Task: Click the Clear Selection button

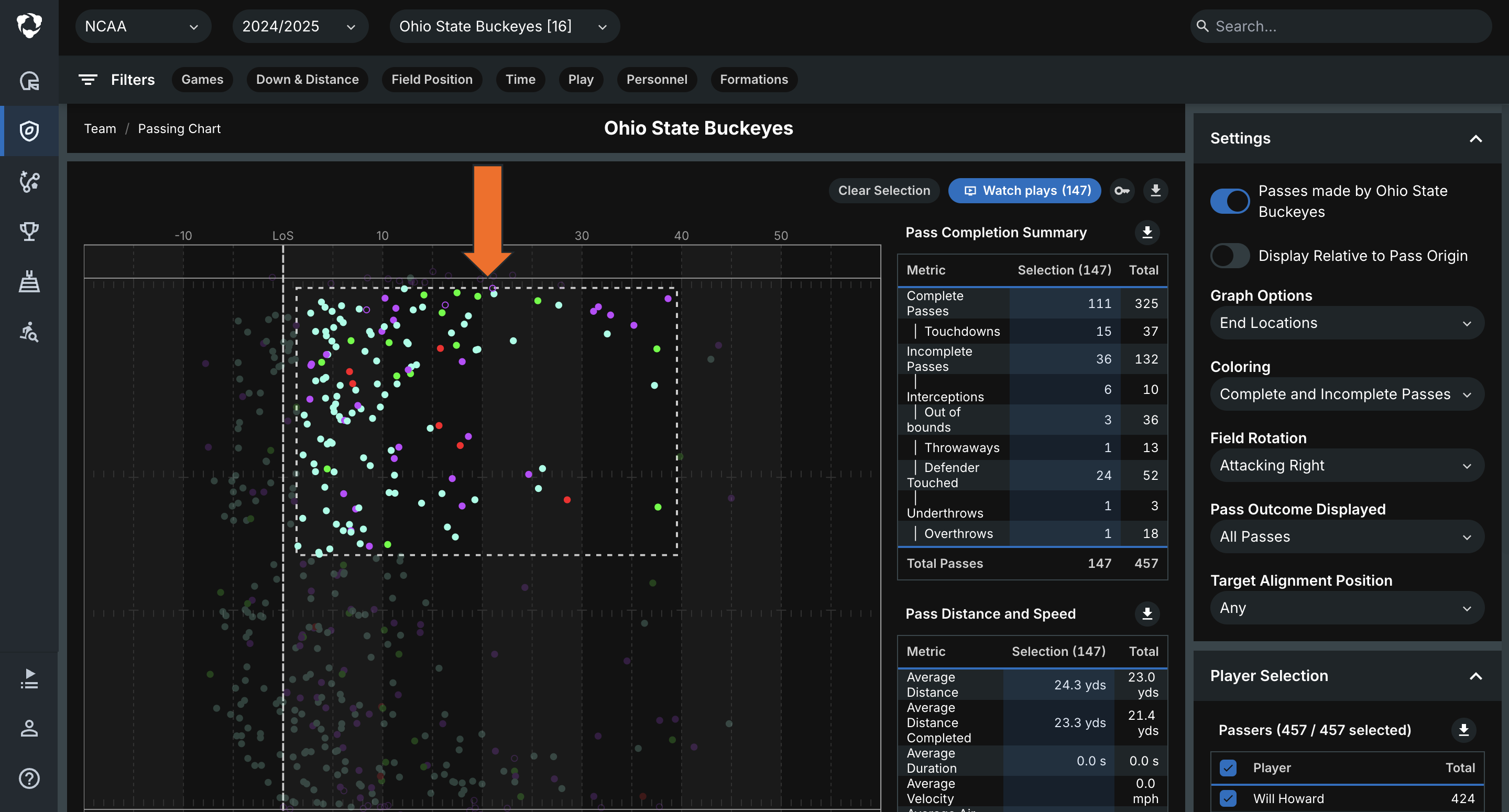Action: [884, 190]
